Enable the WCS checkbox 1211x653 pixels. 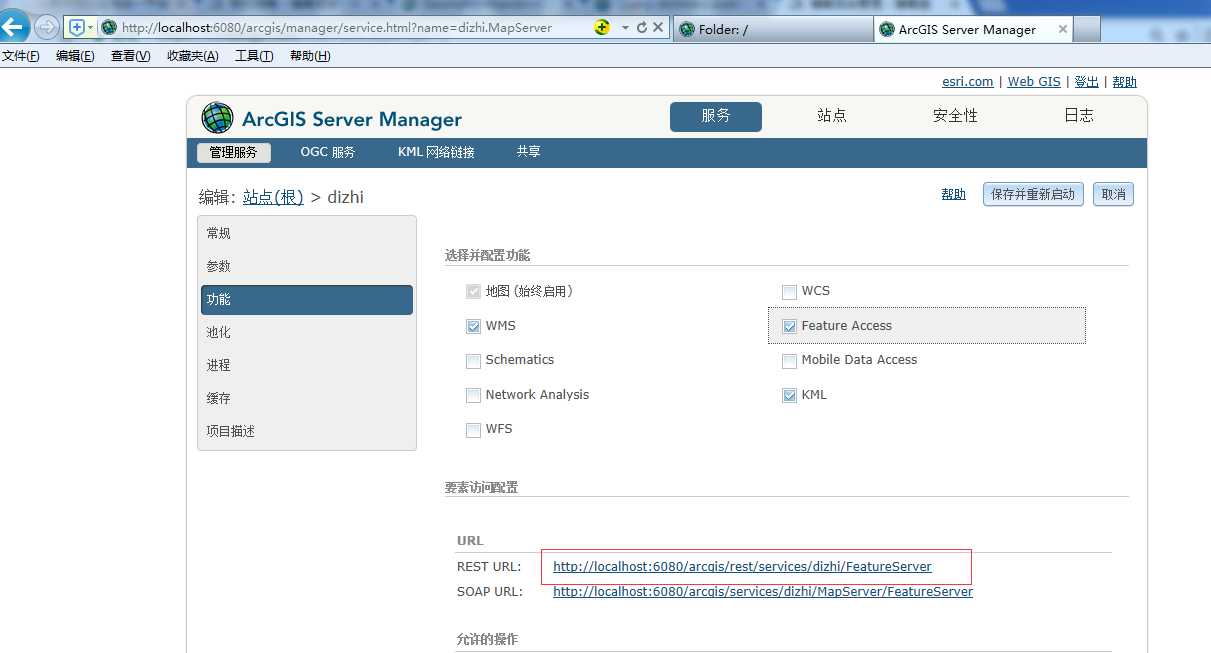(790, 292)
